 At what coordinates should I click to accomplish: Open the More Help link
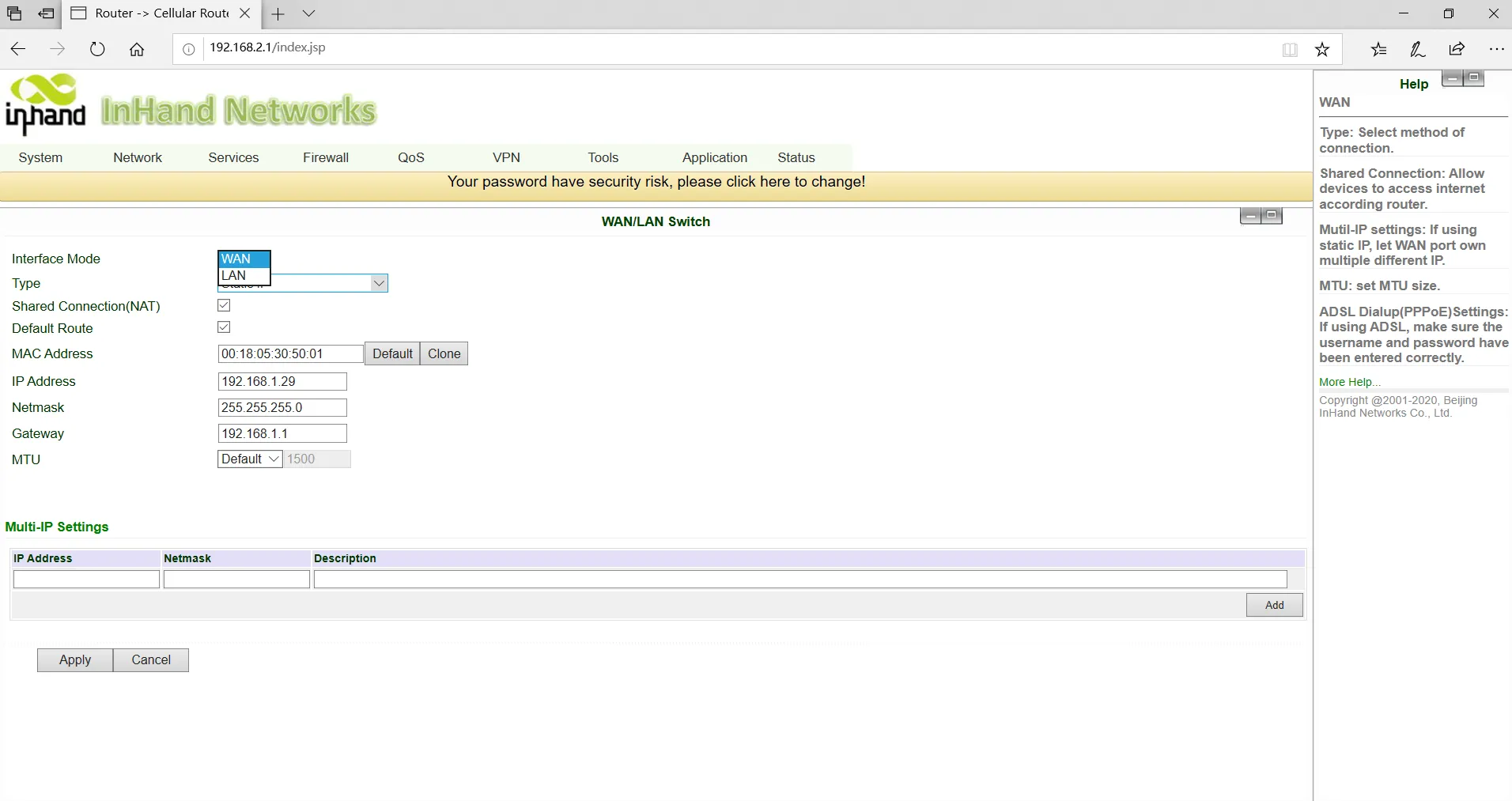(1350, 383)
